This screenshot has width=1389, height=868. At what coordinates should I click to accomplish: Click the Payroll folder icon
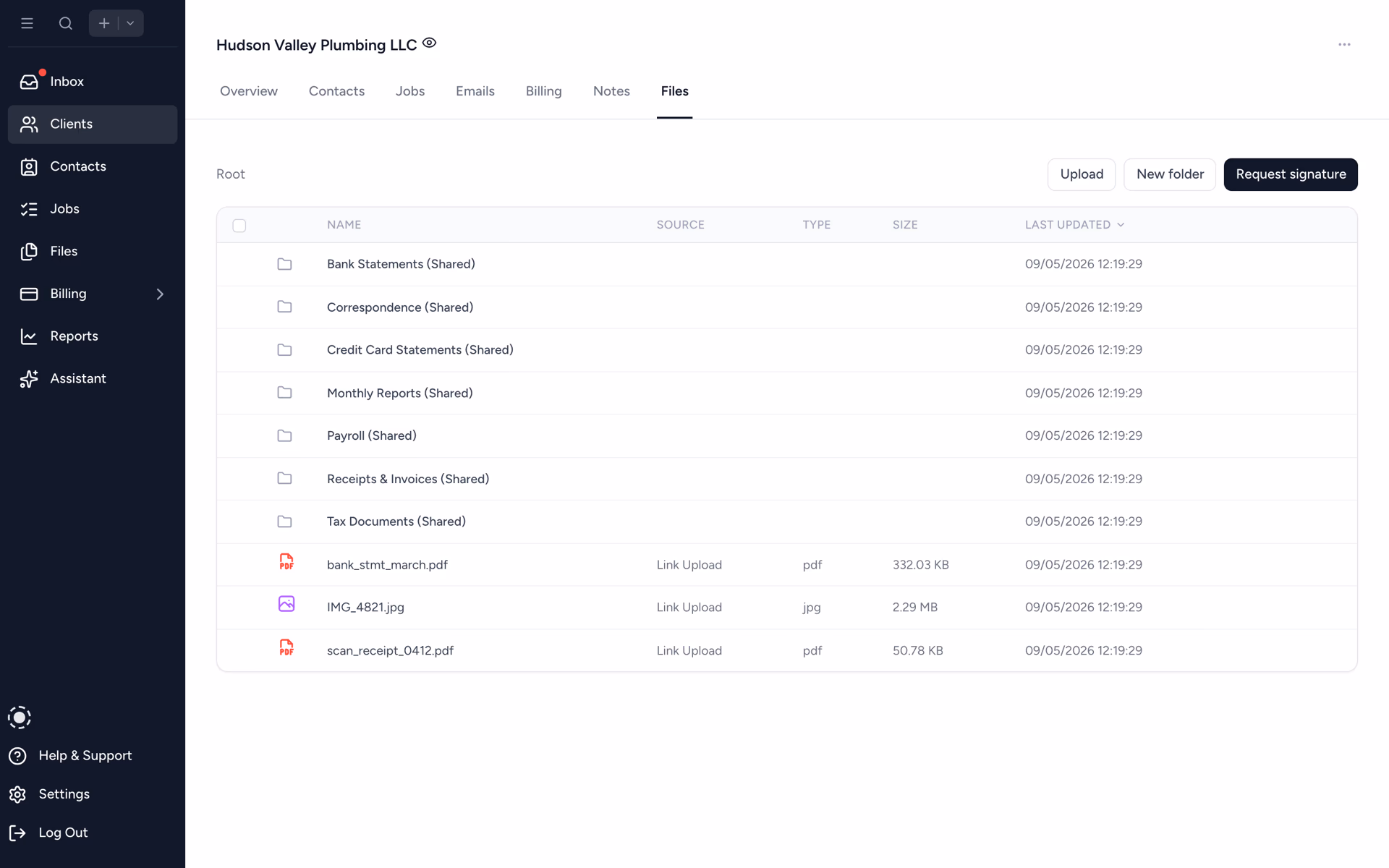[285, 435]
